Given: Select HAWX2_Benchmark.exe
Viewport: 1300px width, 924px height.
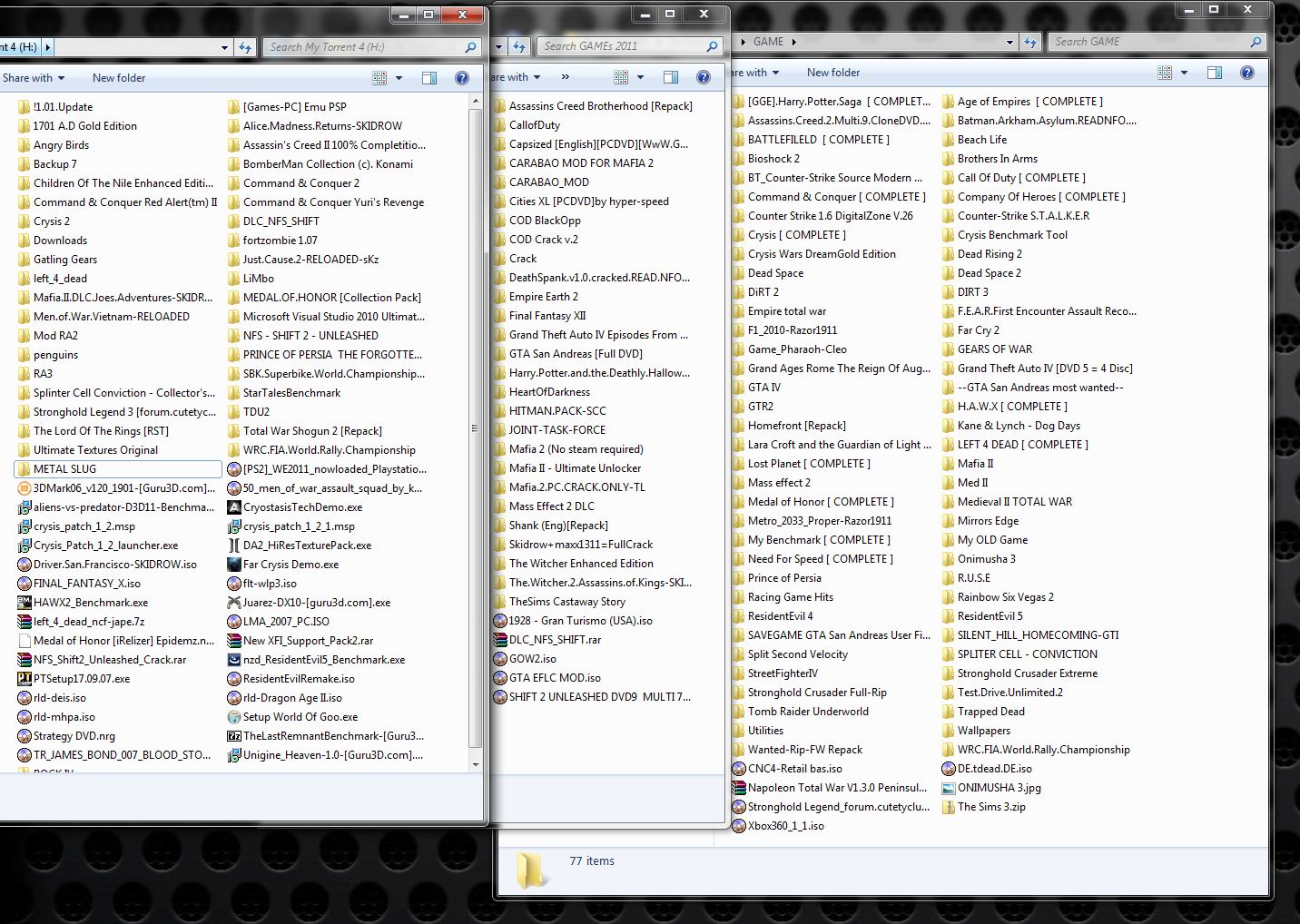Looking at the screenshot, I should tap(83, 603).
